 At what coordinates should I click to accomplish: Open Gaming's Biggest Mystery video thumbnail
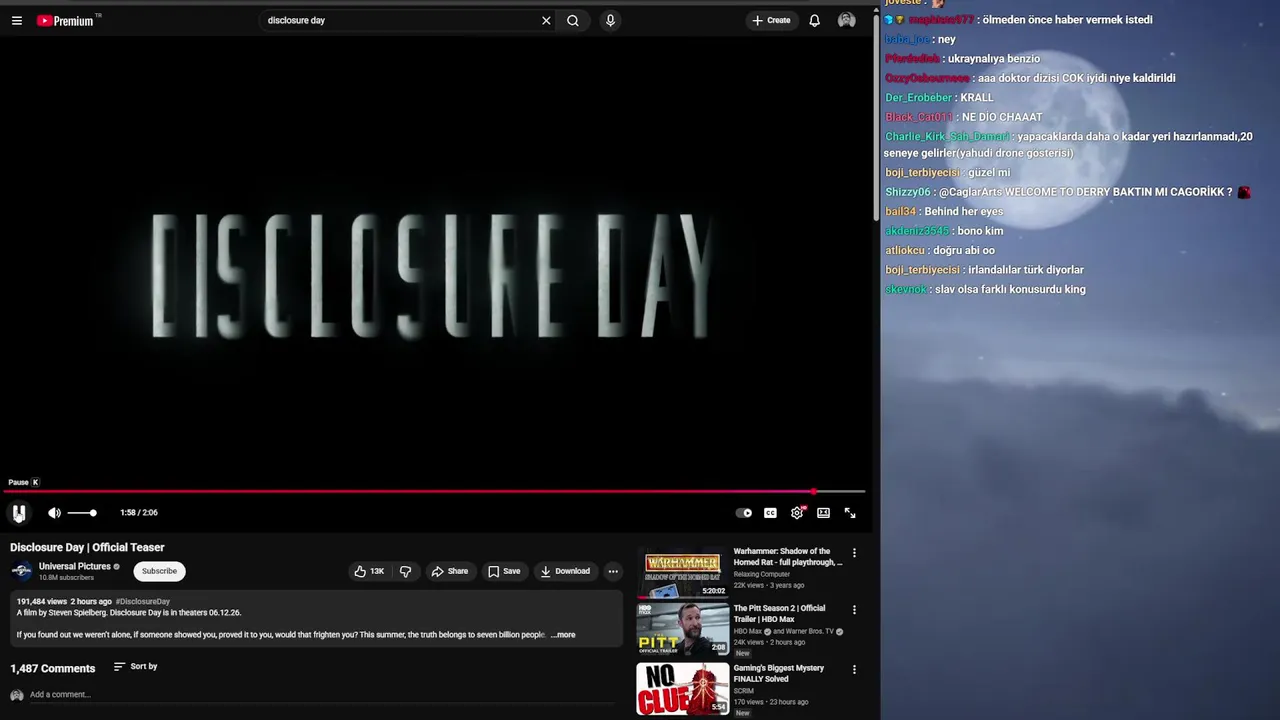[682, 689]
